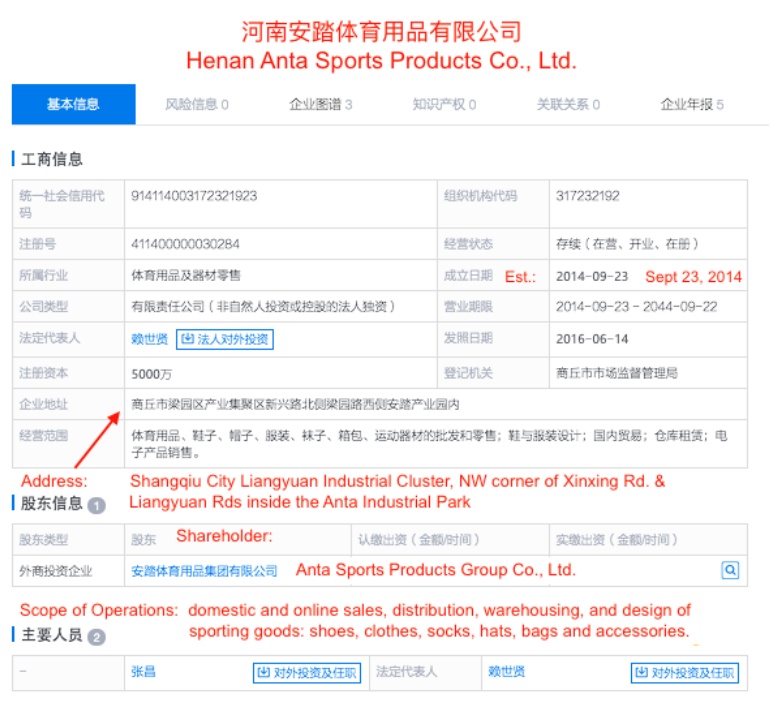Switch to the 基本信息 tab
Image resolution: width=775 pixels, height=704 pixels.
coord(73,104)
